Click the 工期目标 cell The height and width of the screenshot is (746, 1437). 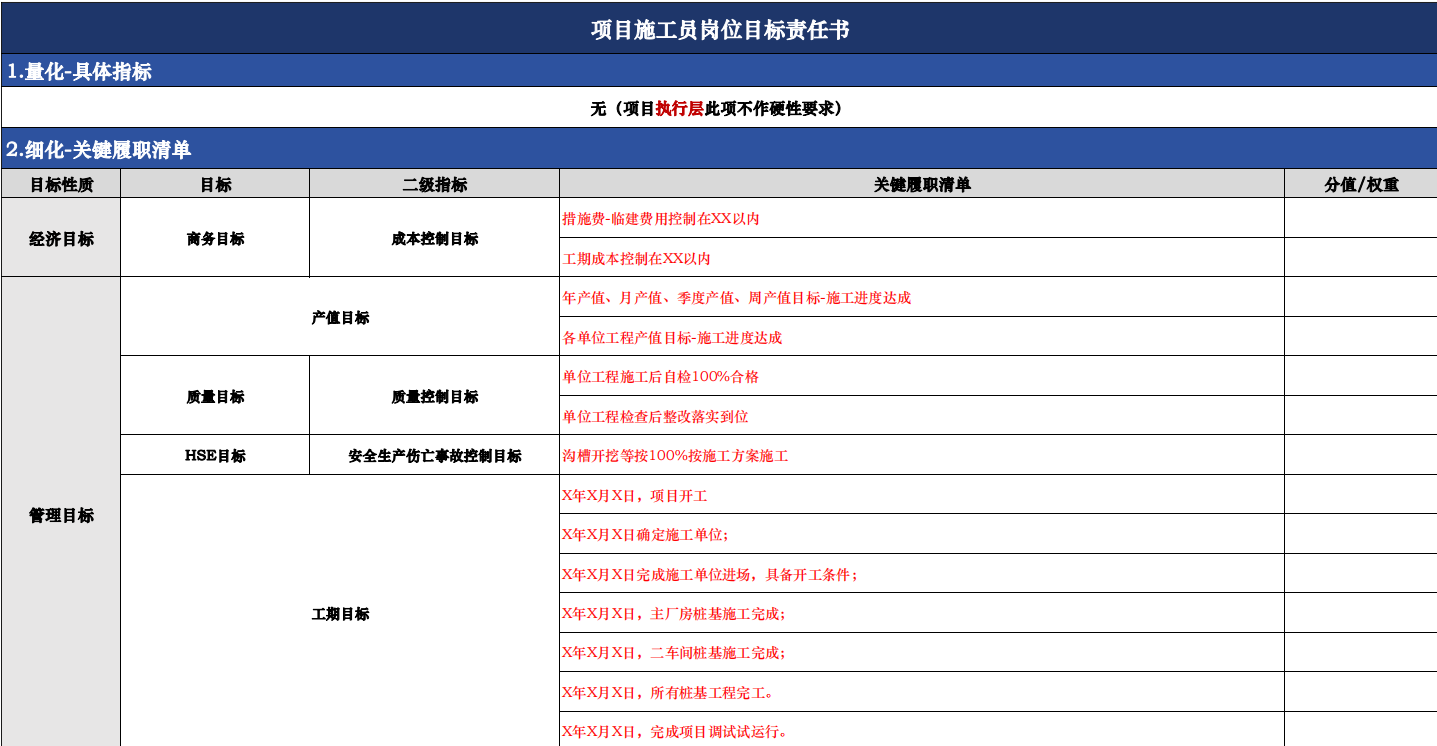point(340,613)
